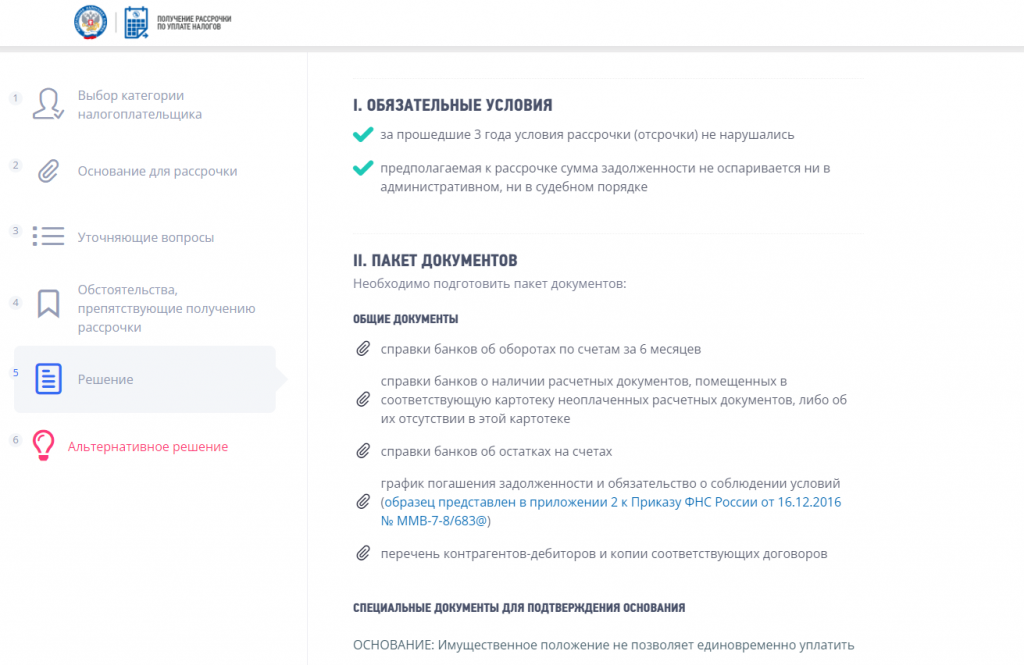Click the taxpayer category person icon
This screenshot has height=665, width=1024.
(47, 104)
